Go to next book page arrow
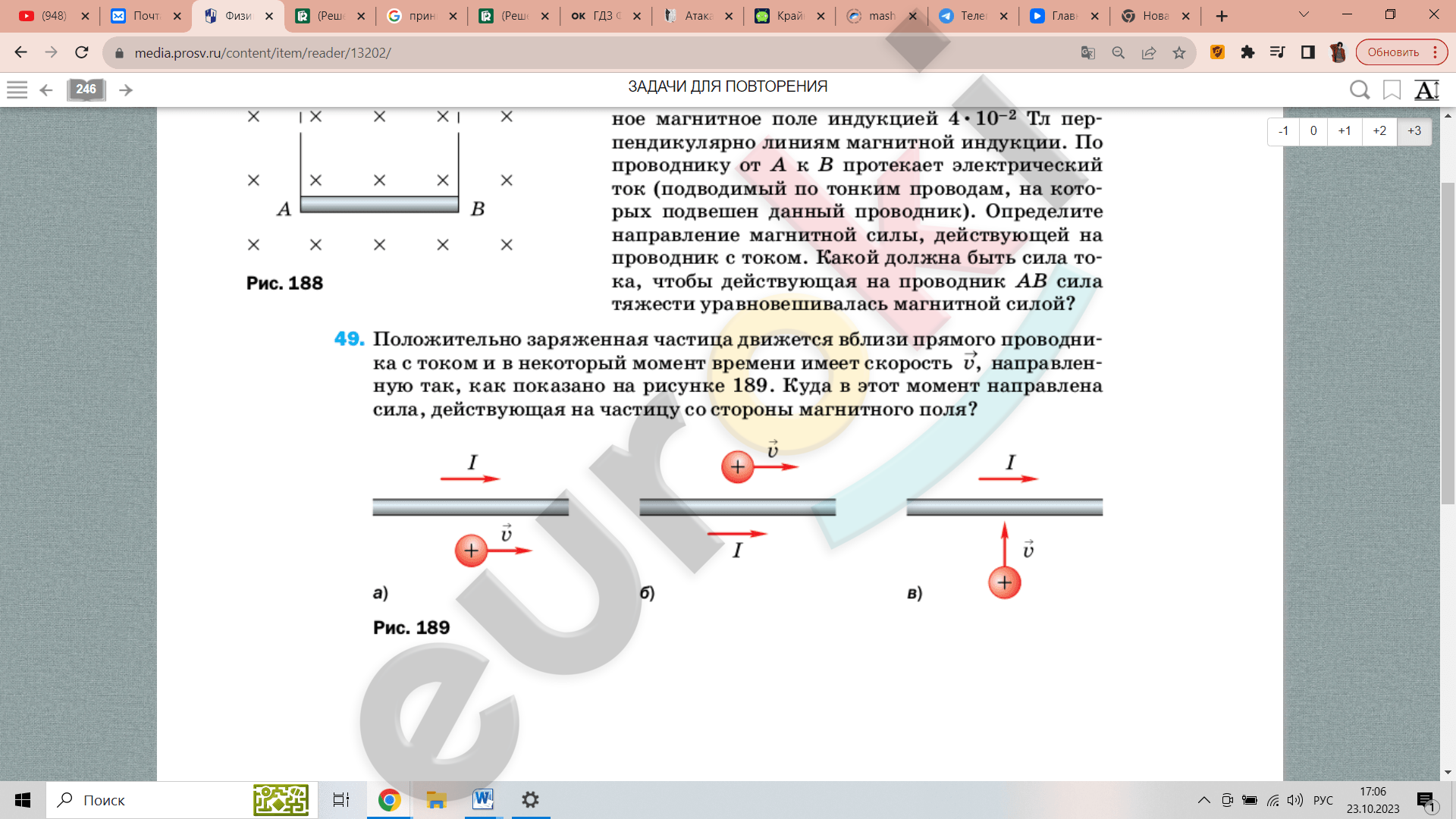 tap(126, 90)
